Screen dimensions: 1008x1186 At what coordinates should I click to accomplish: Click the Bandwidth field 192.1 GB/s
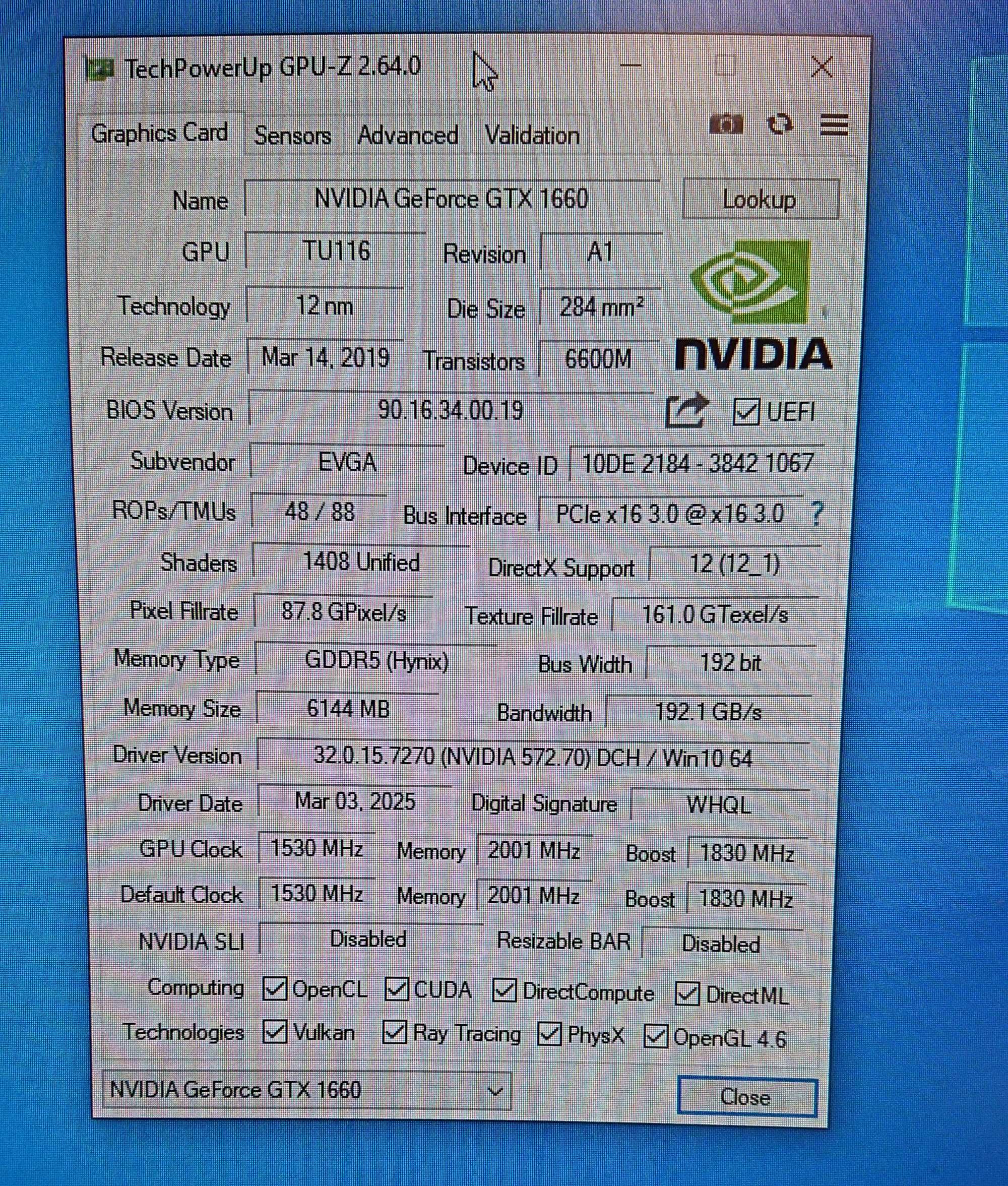point(708,712)
